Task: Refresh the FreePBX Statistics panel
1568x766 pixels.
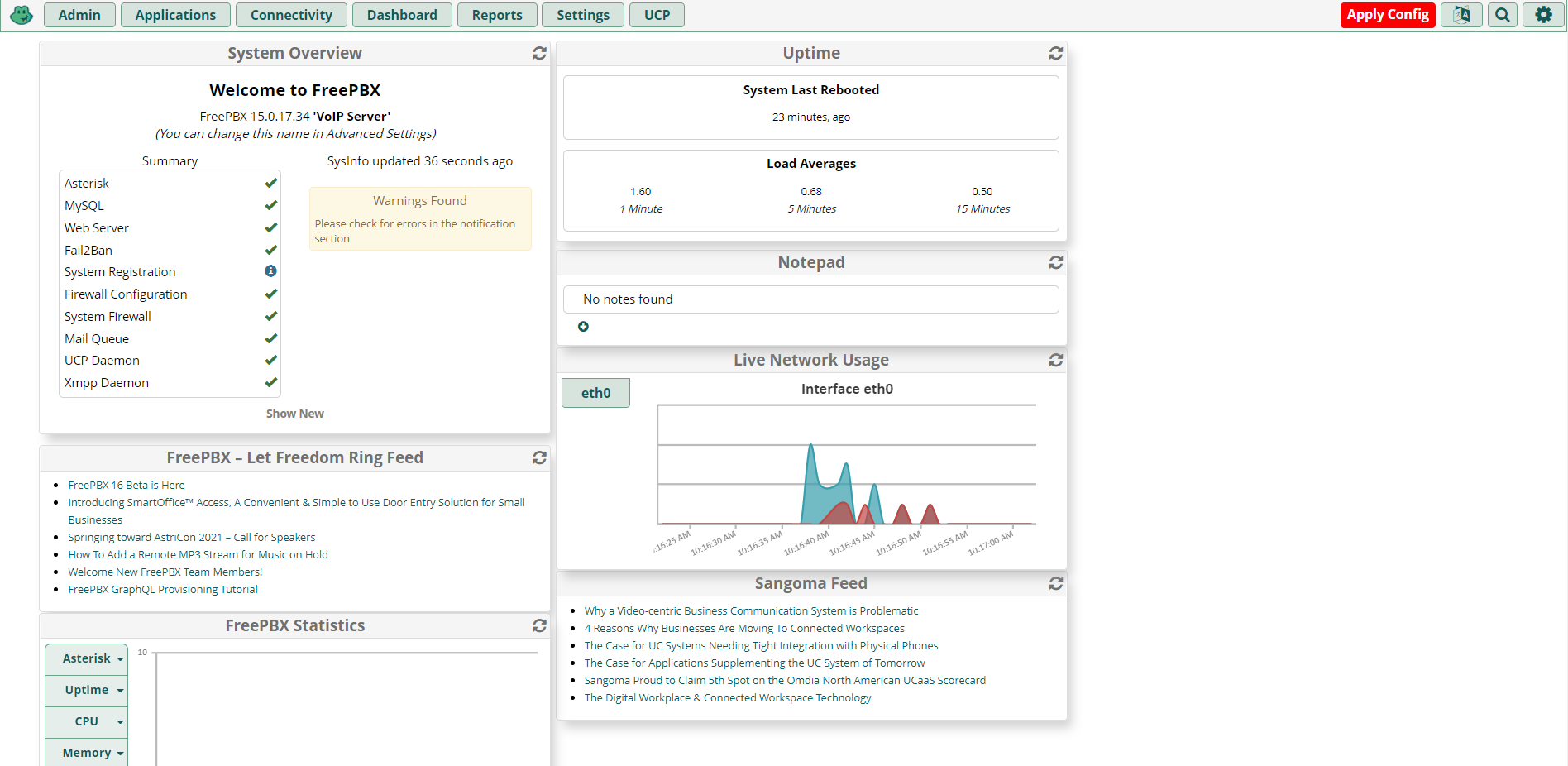Action: tap(539, 625)
